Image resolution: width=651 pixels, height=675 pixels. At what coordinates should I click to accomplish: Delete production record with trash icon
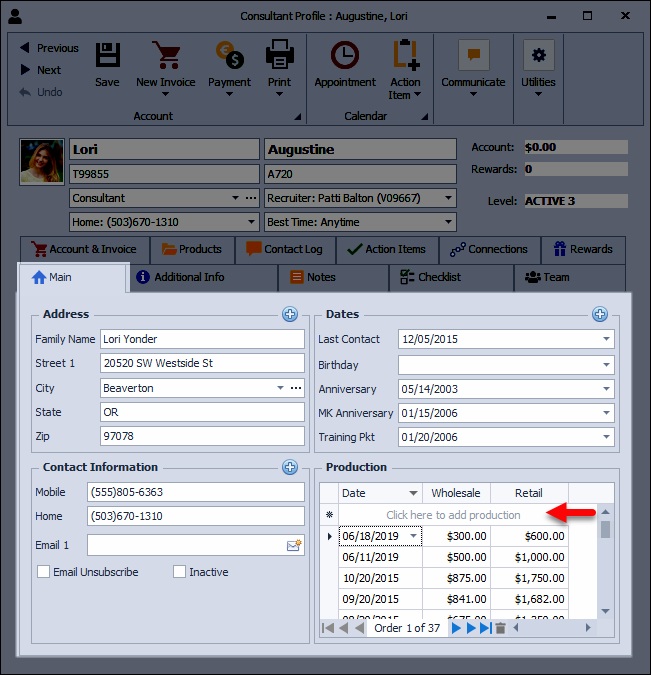click(500, 628)
